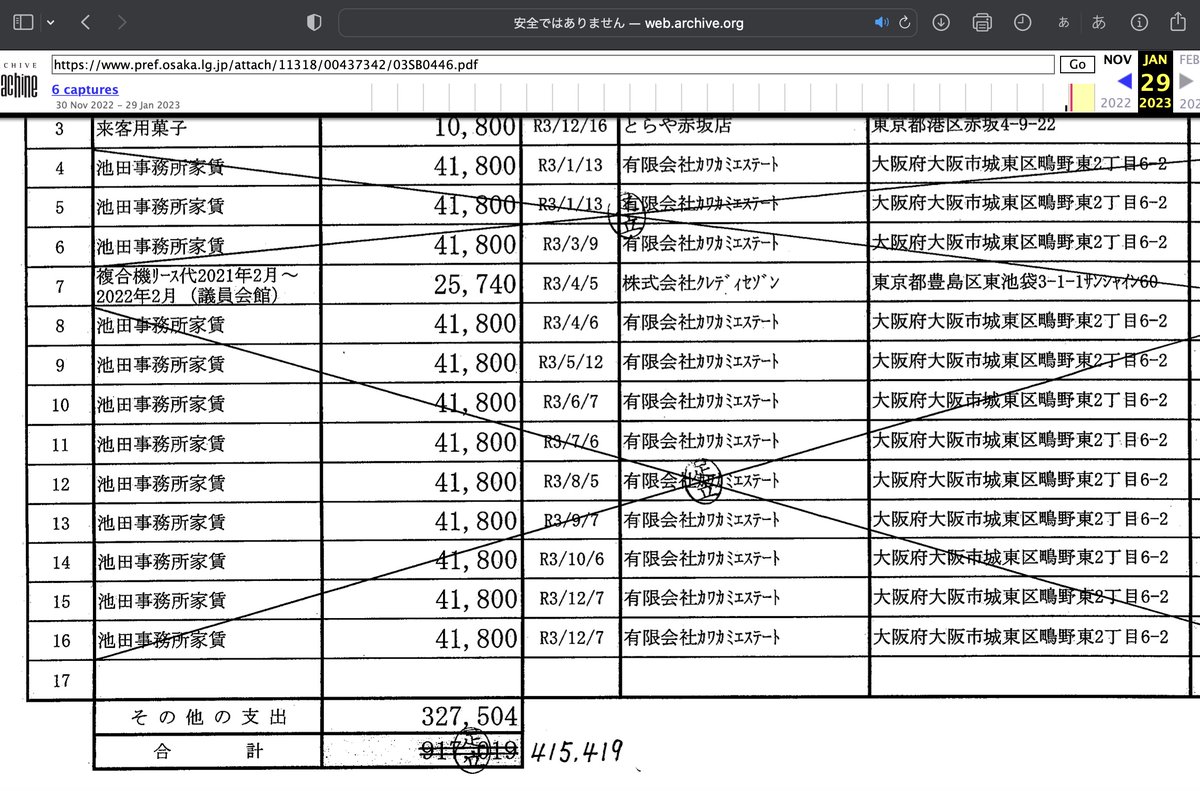
Task: Go back to the previous page
Action: pos(86,21)
